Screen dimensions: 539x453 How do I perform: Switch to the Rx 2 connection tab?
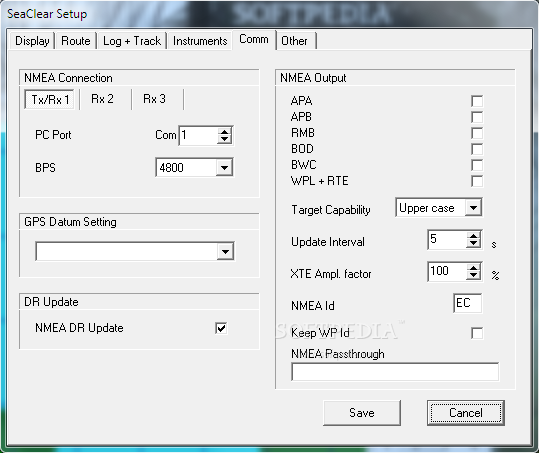coord(102,99)
